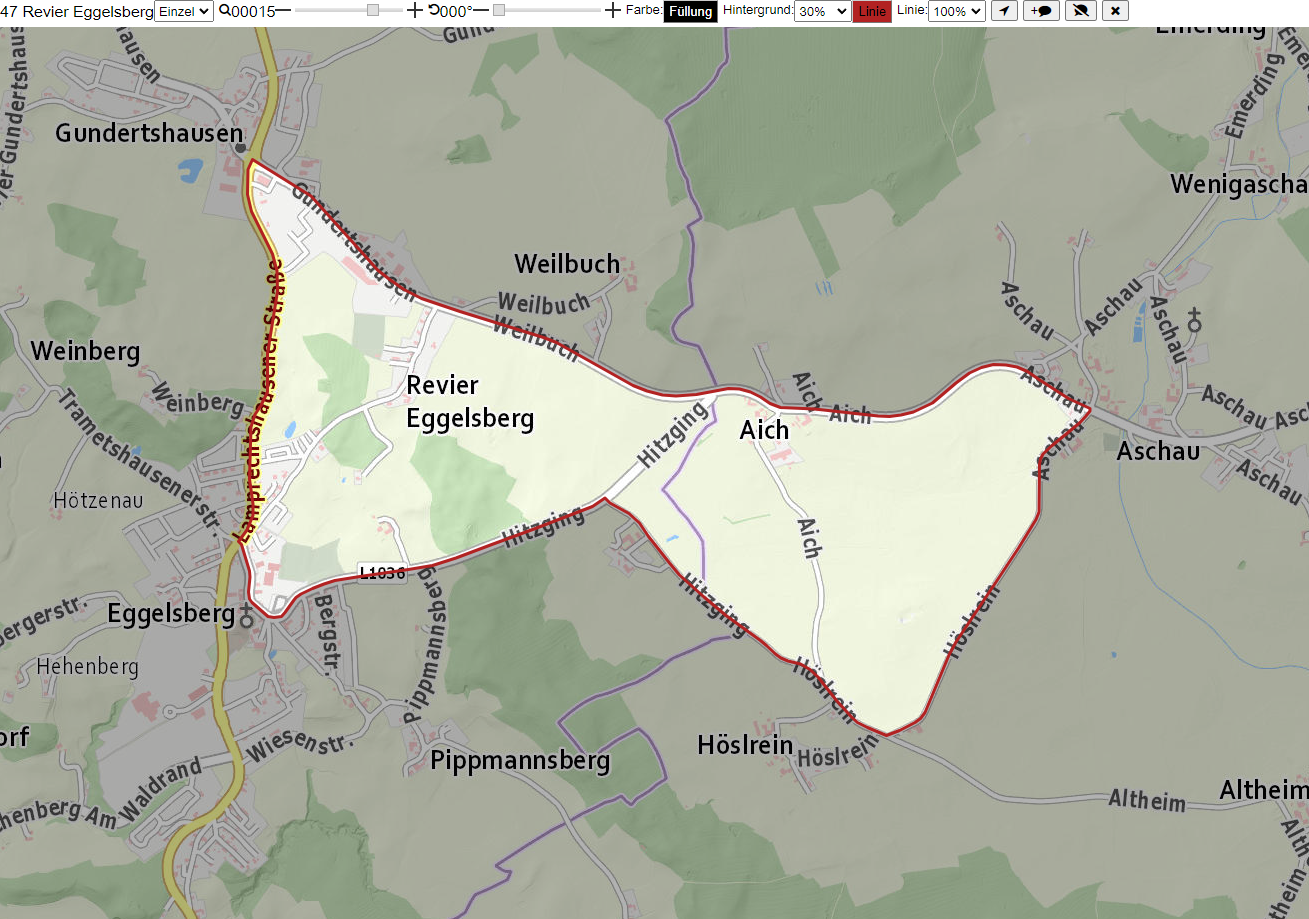Viewport: 1309px width, 919px height.
Task: Click the X close button in toolbar
Action: pyautogui.click(x=1116, y=11)
